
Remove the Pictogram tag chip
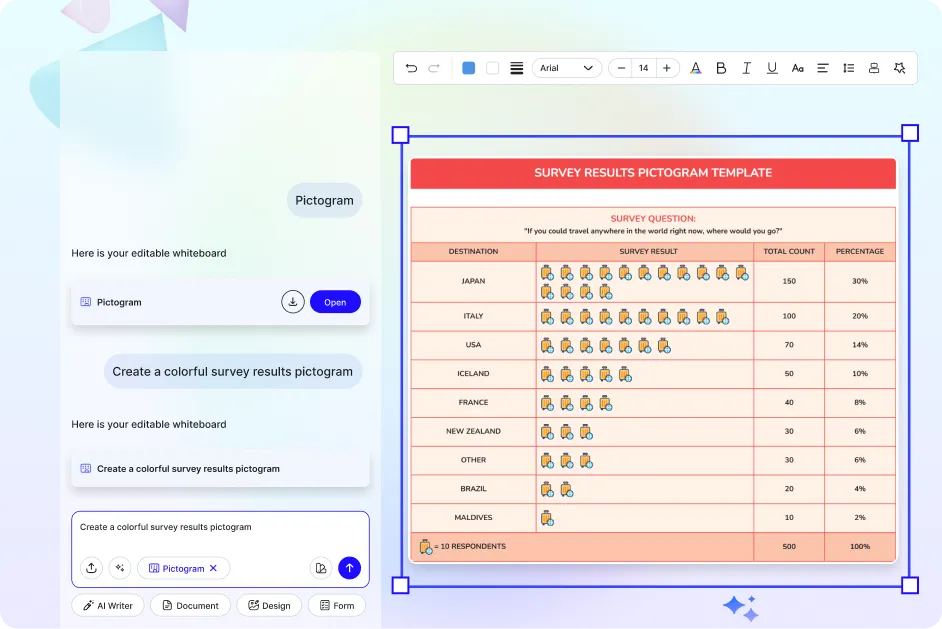pos(213,568)
